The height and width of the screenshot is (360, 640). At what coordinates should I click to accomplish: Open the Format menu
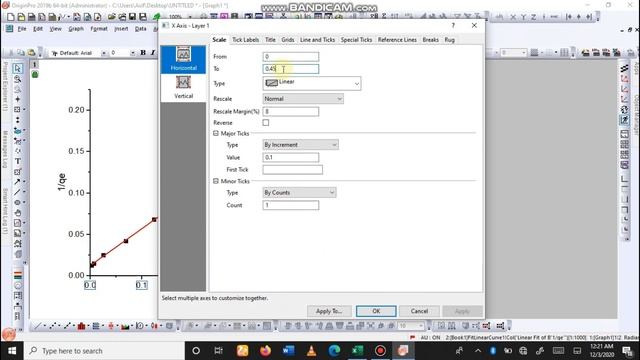(99, 29)
